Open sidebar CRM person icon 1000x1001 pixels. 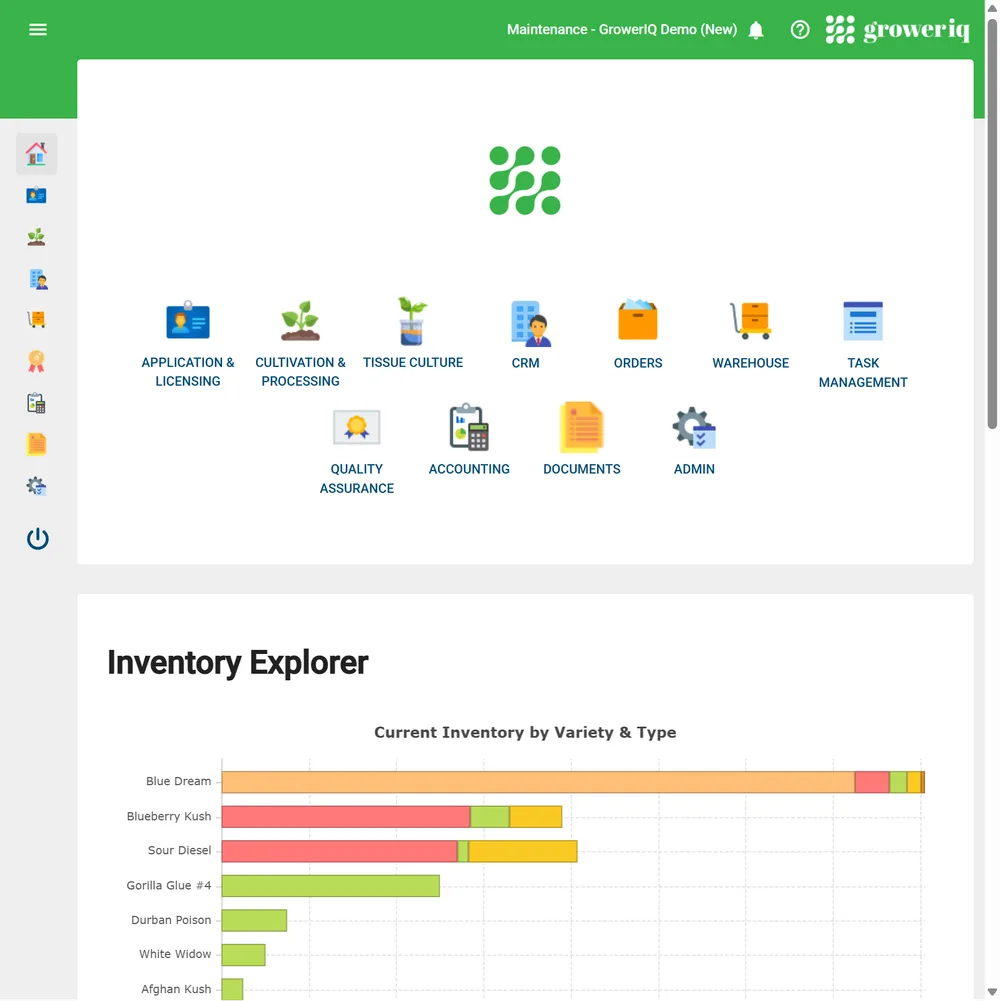(38, 279)
